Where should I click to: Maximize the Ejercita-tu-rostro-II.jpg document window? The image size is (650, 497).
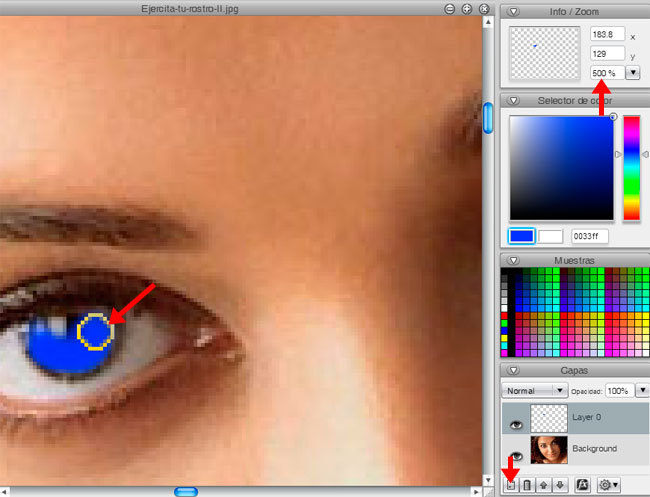click(x=467, y=9)
